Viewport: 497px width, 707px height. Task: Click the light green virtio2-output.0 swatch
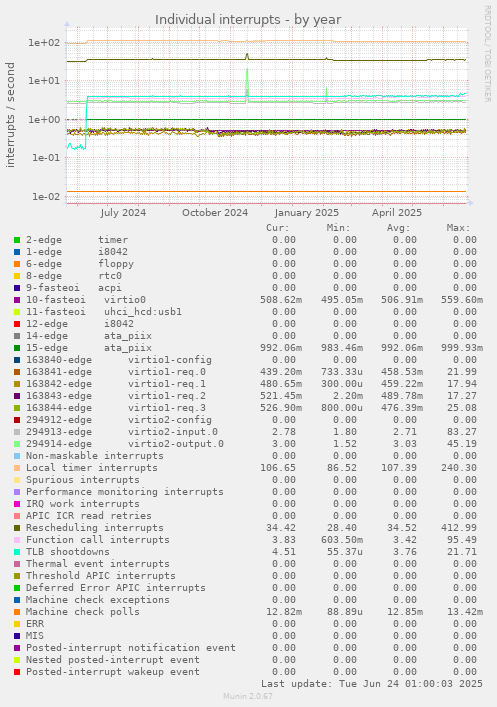(x=17, y=444)
